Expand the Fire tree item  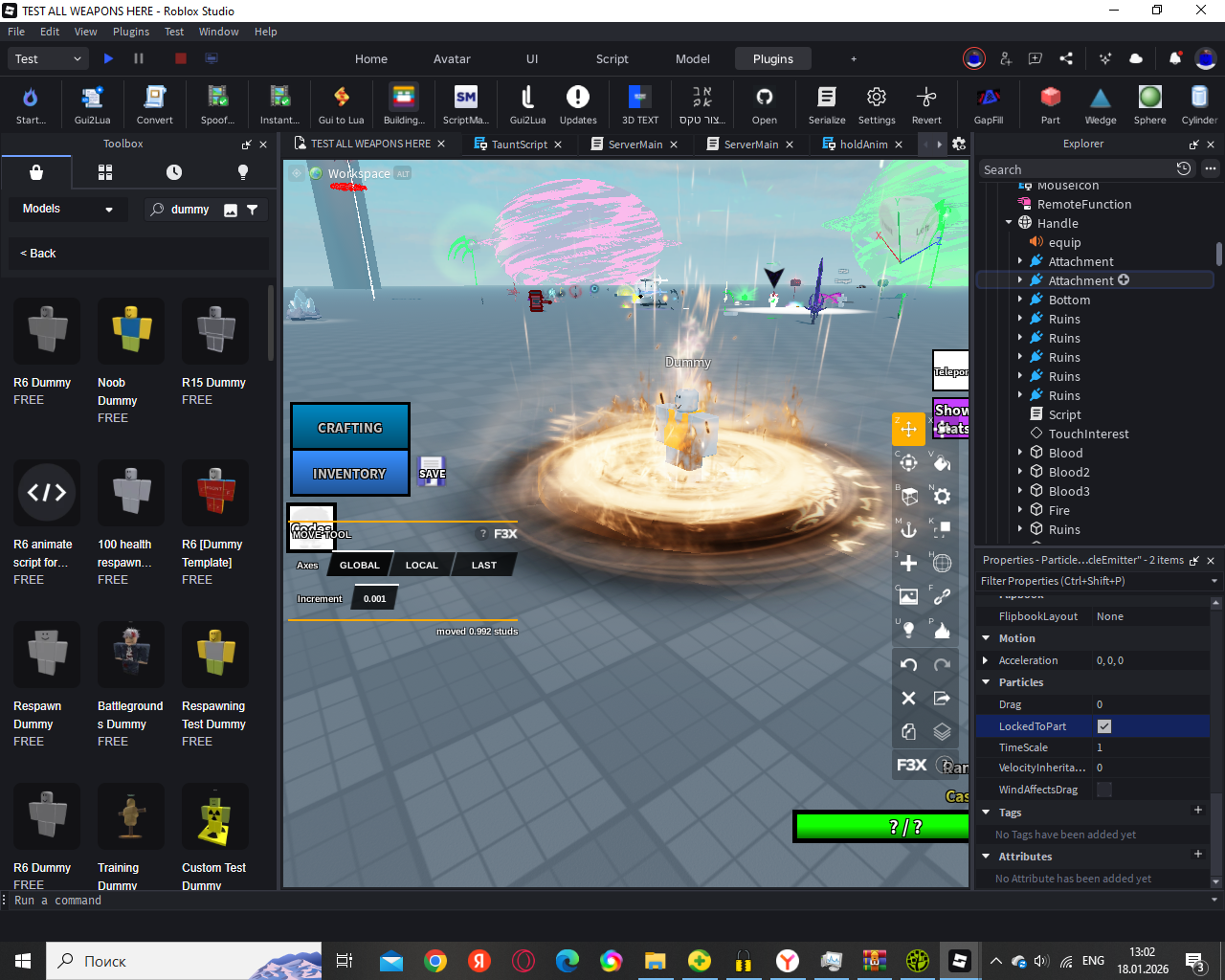click(1020, 510)
